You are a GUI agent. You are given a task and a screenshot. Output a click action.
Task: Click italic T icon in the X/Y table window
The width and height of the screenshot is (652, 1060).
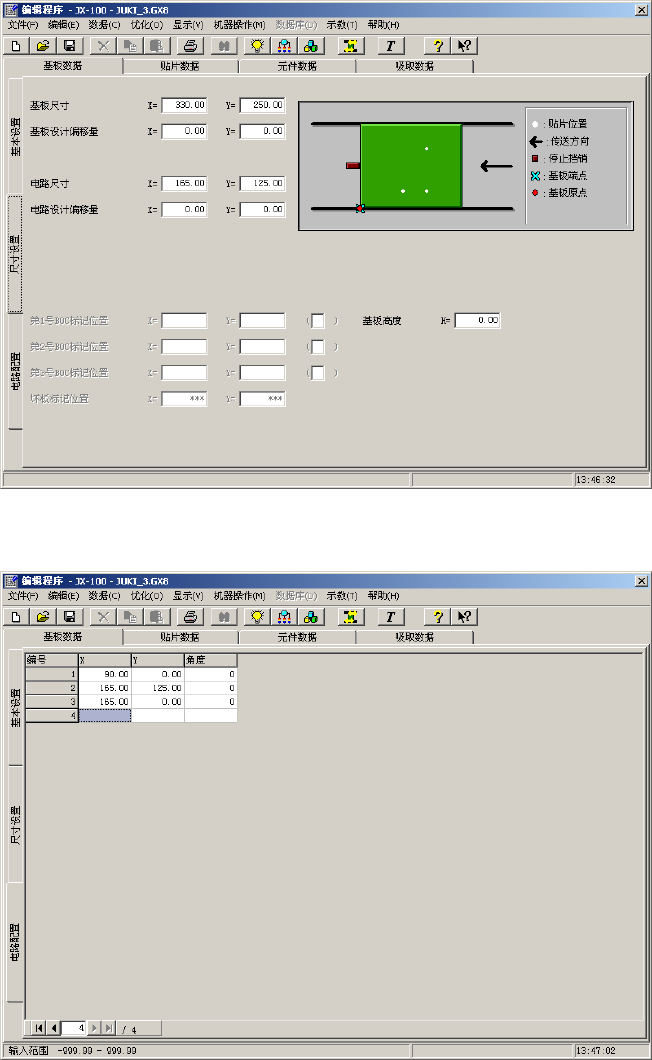pyautogui.click(x=390, y=617)
